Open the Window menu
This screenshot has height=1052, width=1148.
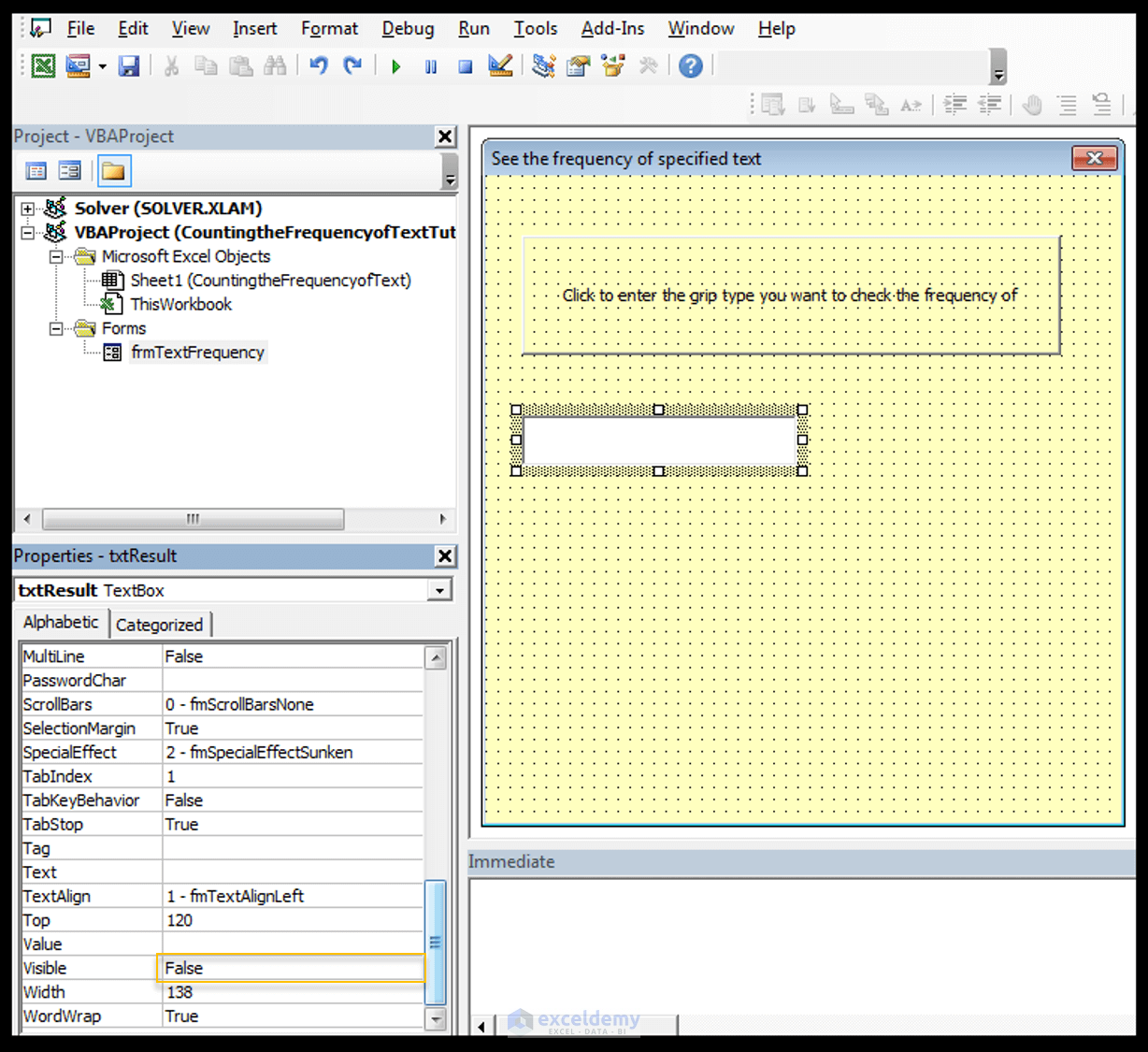pyautogui.click(x=701, y=29)
